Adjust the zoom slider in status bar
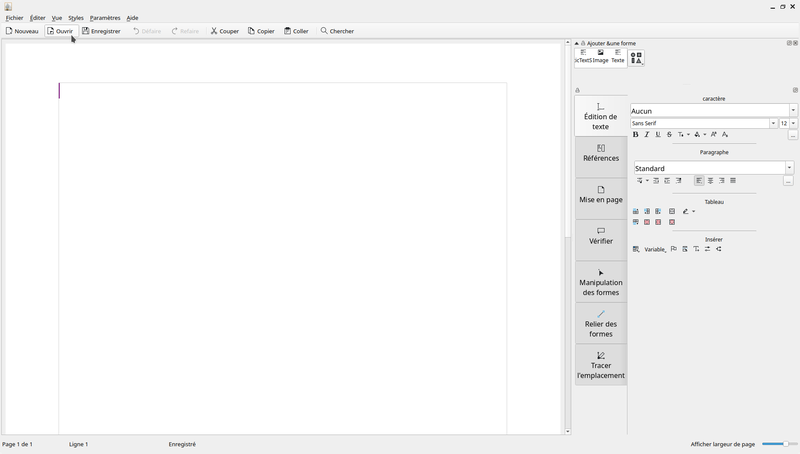The height and width of the screenshot is (454, 800). [779, 444]
